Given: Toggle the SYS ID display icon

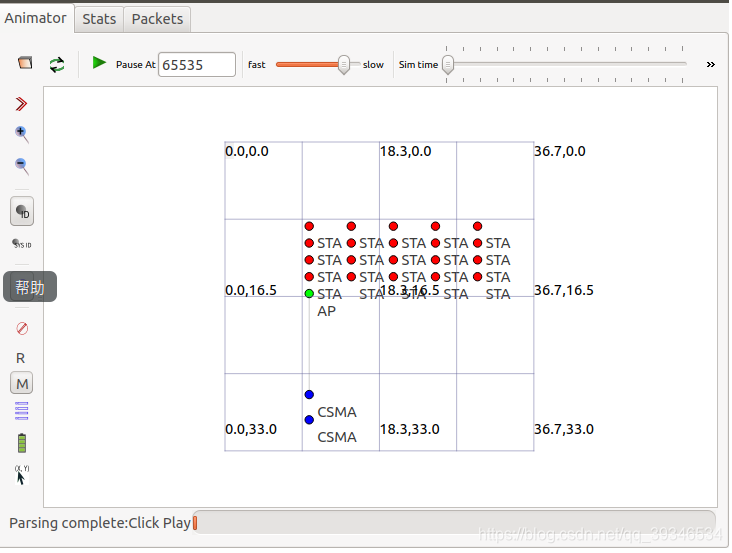Looking at the screenshot, I should (21, 244).
